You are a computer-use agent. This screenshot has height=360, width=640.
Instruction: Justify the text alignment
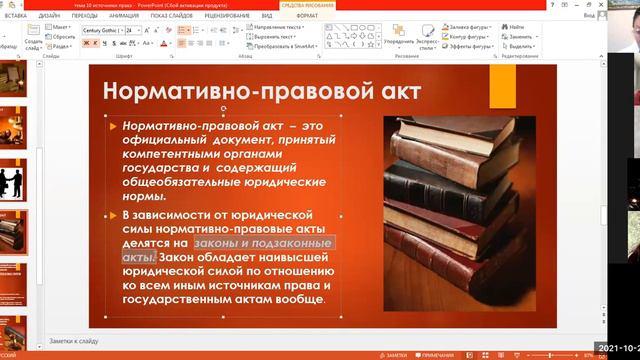point(209,43)
